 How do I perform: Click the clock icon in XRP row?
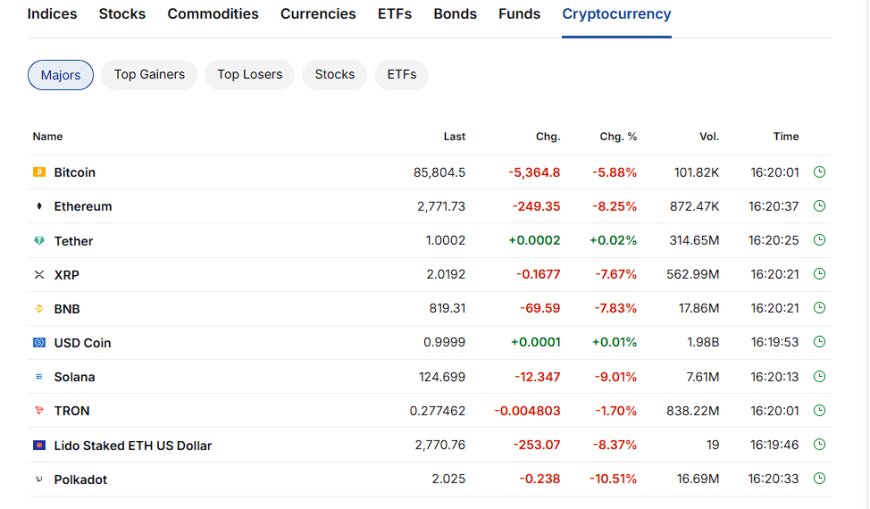820,274
